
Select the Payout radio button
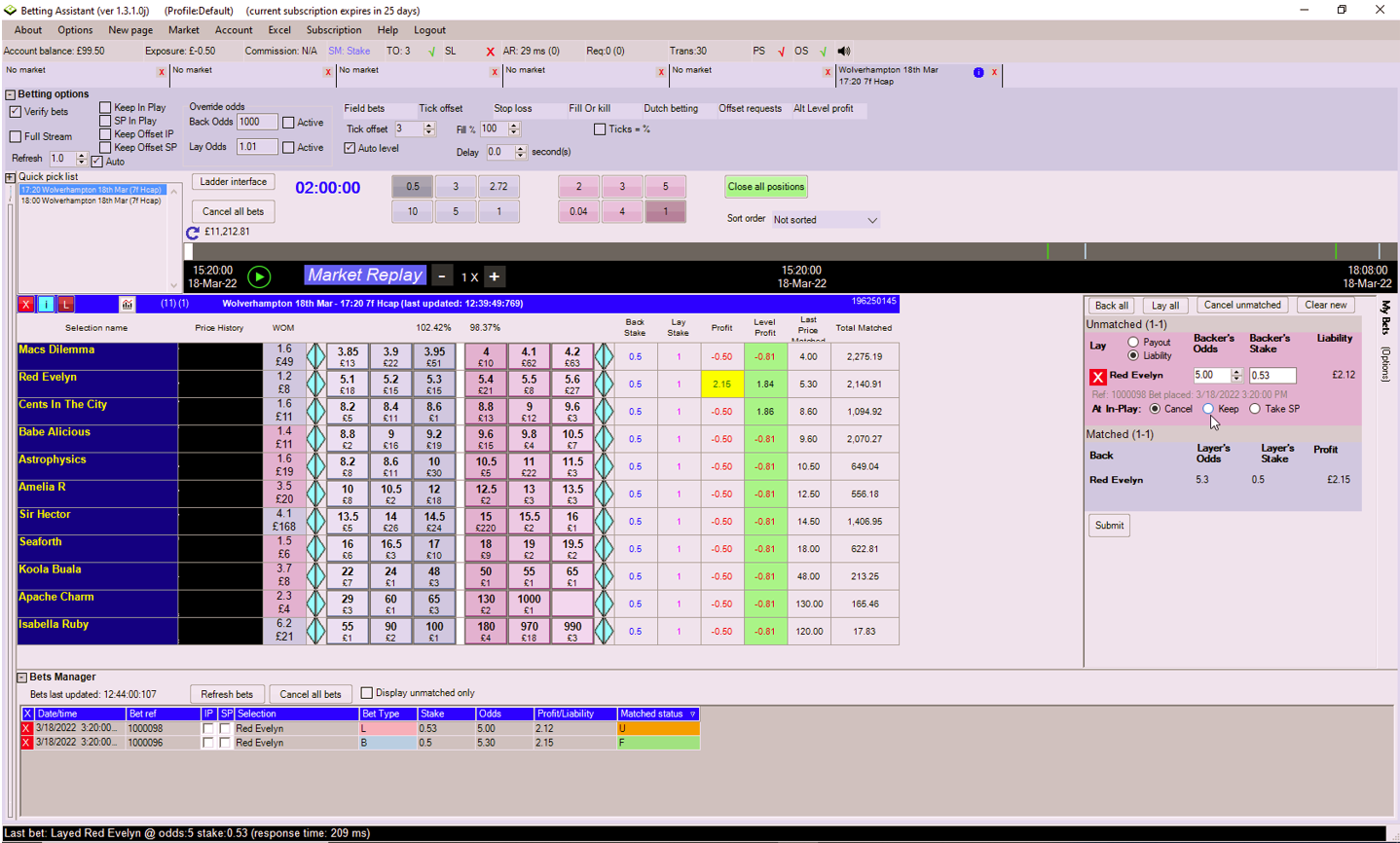[x=1133, y=343]
